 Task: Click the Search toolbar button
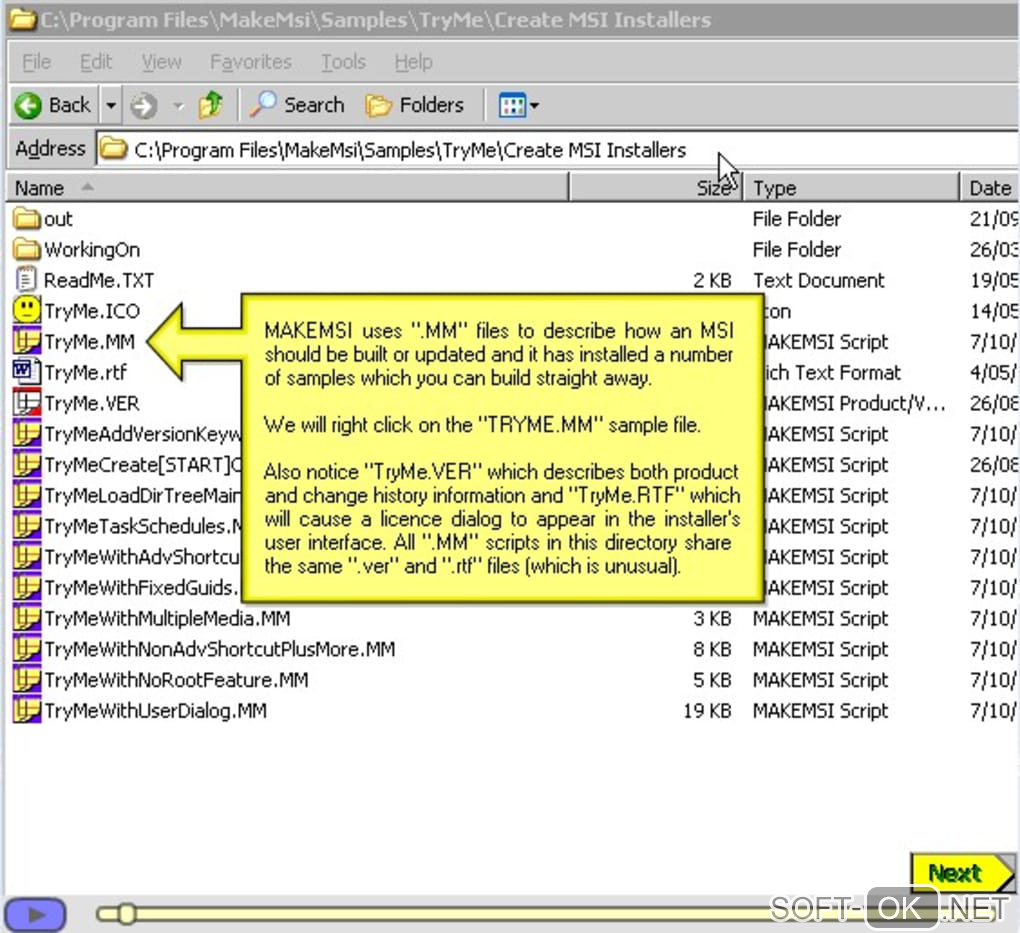tap(297, 105)
